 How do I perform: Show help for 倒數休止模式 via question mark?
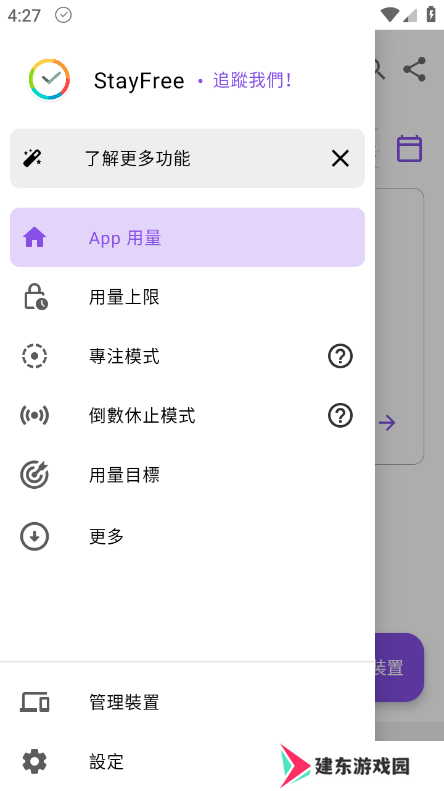point(340,416)
